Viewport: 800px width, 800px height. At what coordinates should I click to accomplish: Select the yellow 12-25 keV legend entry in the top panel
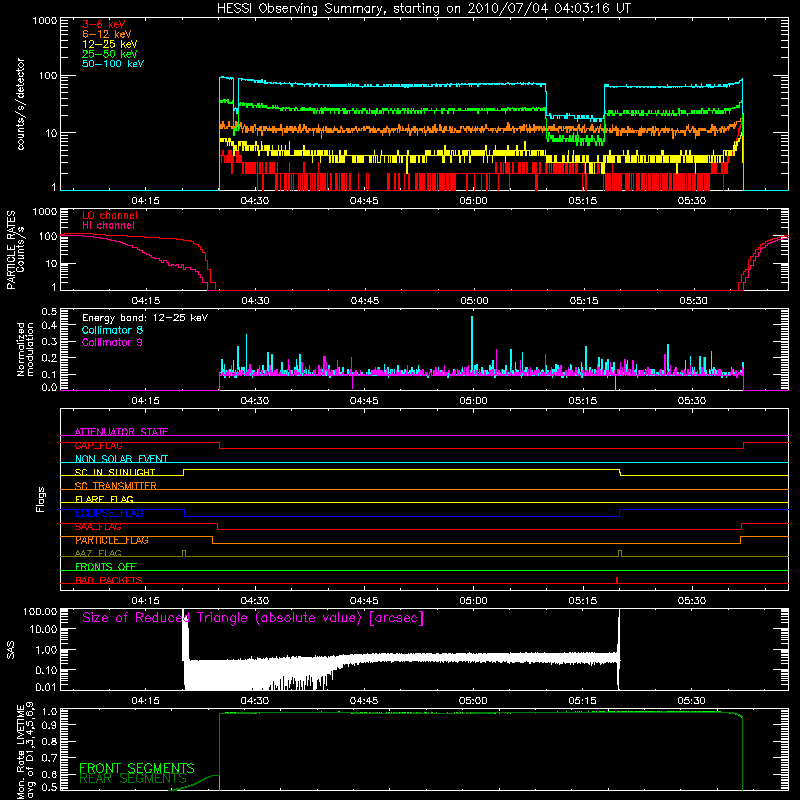point(110,44)
